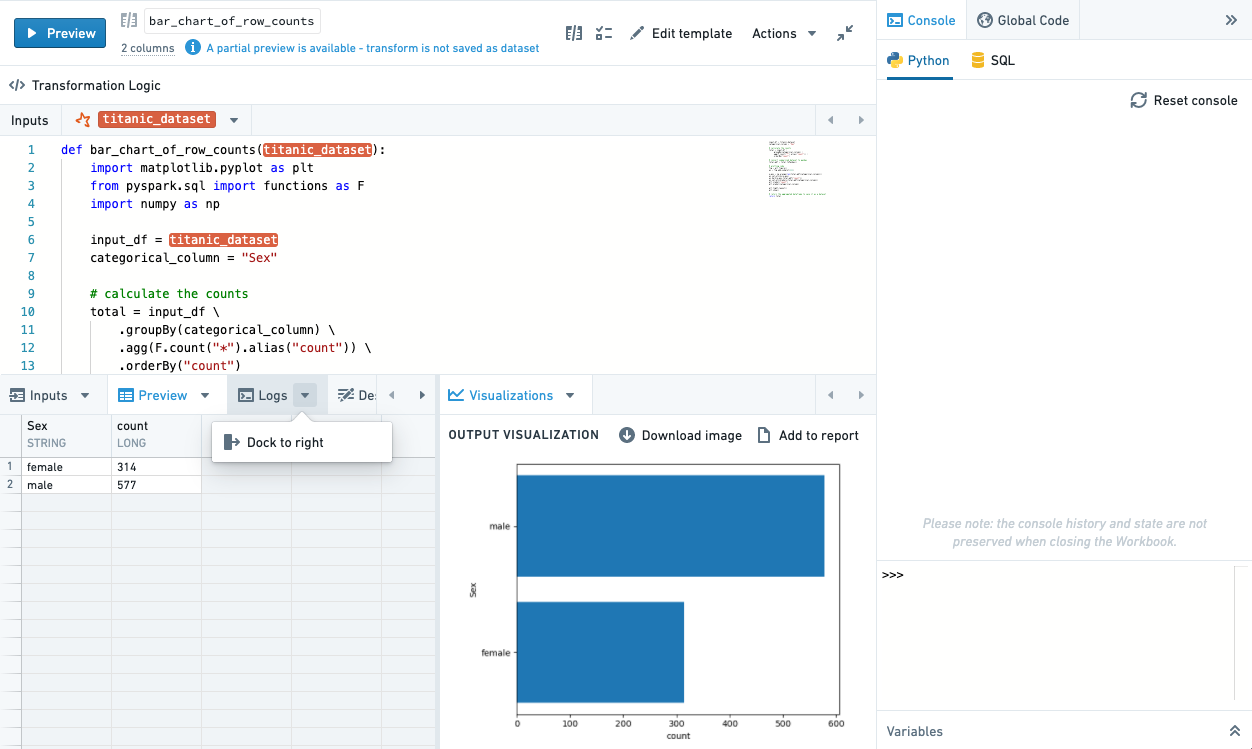
Task: Click the code minimap thumbnail
Action: coord(797,168)
